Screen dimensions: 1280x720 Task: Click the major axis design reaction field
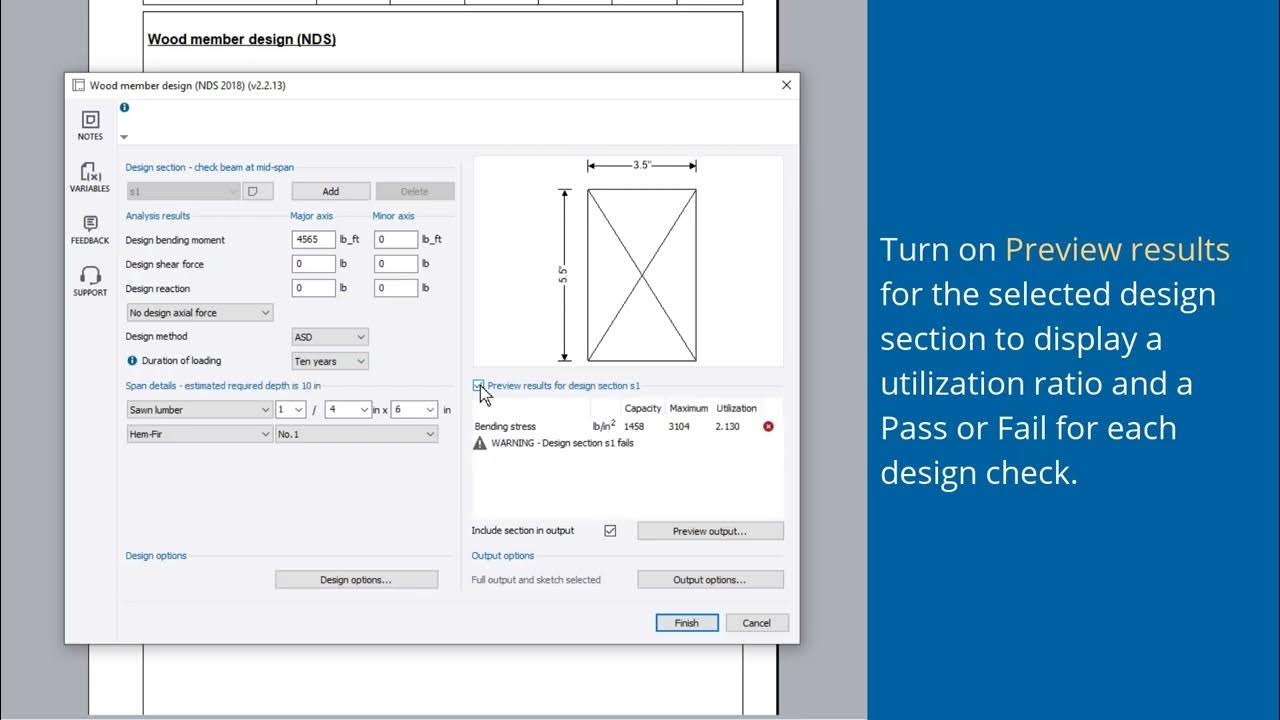(x=314, y=288)
